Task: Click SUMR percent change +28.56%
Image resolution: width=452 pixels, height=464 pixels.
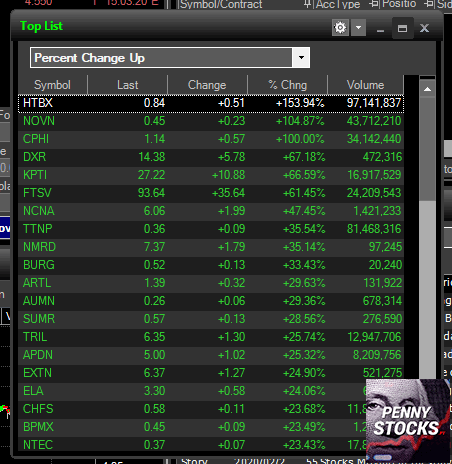Action: pyautogui.click(x=304, y=319)
